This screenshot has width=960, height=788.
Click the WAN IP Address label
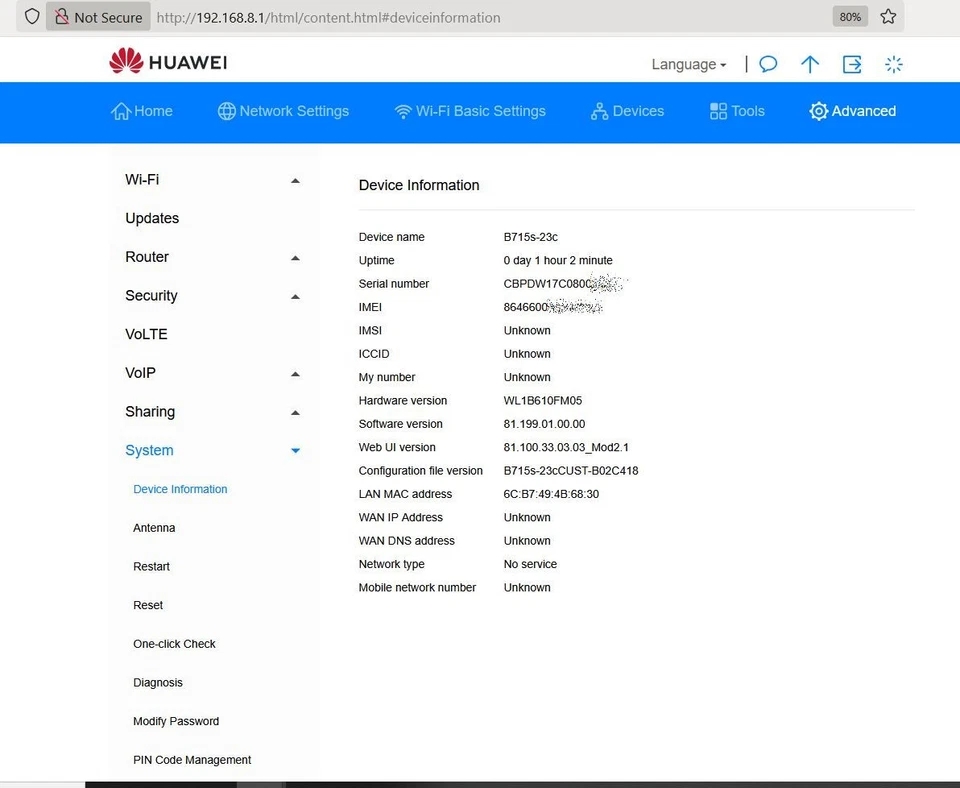pyautogui.click(x=400, y=517)
